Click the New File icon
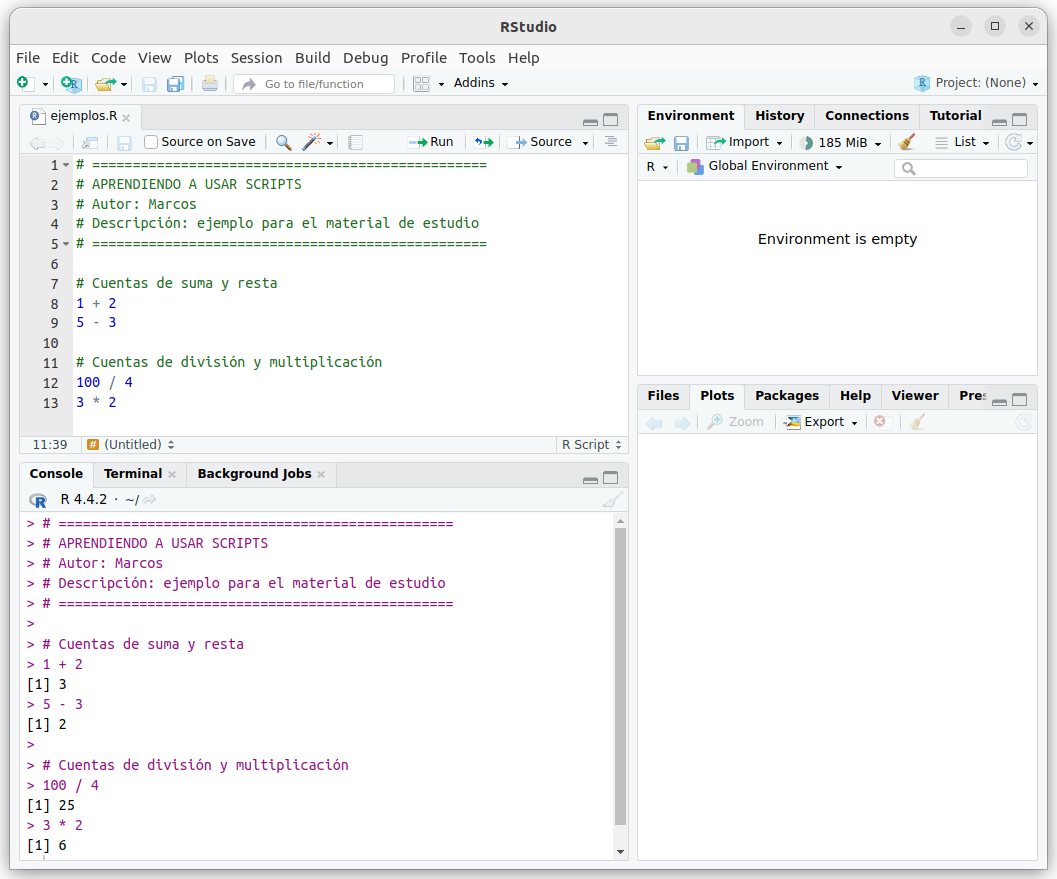 pyautogui.click(x=24, y=83)
